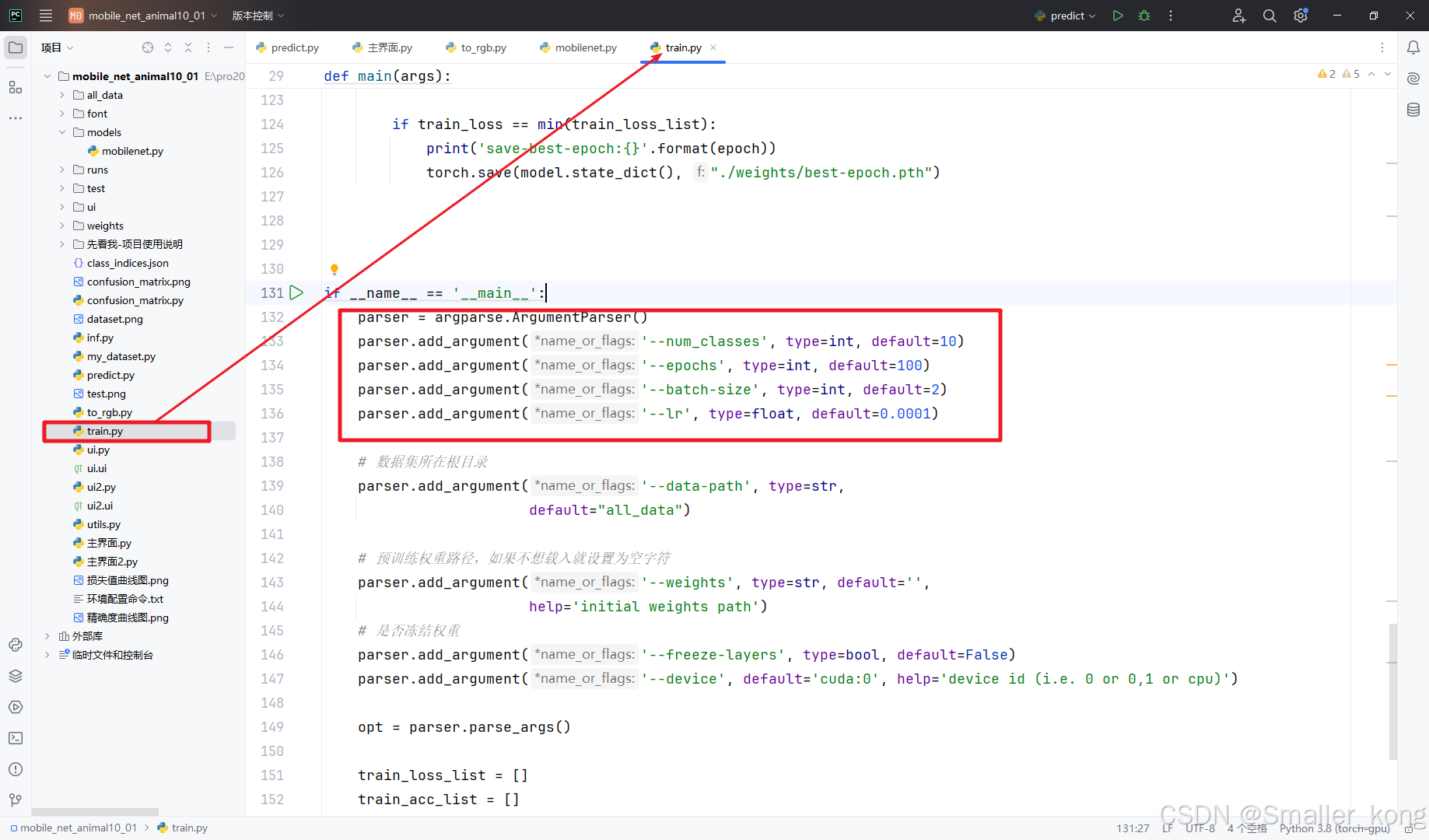Switch to the to_rgb.py tab
This screenshot has width=1429, height=840.
tap(475, 47)
